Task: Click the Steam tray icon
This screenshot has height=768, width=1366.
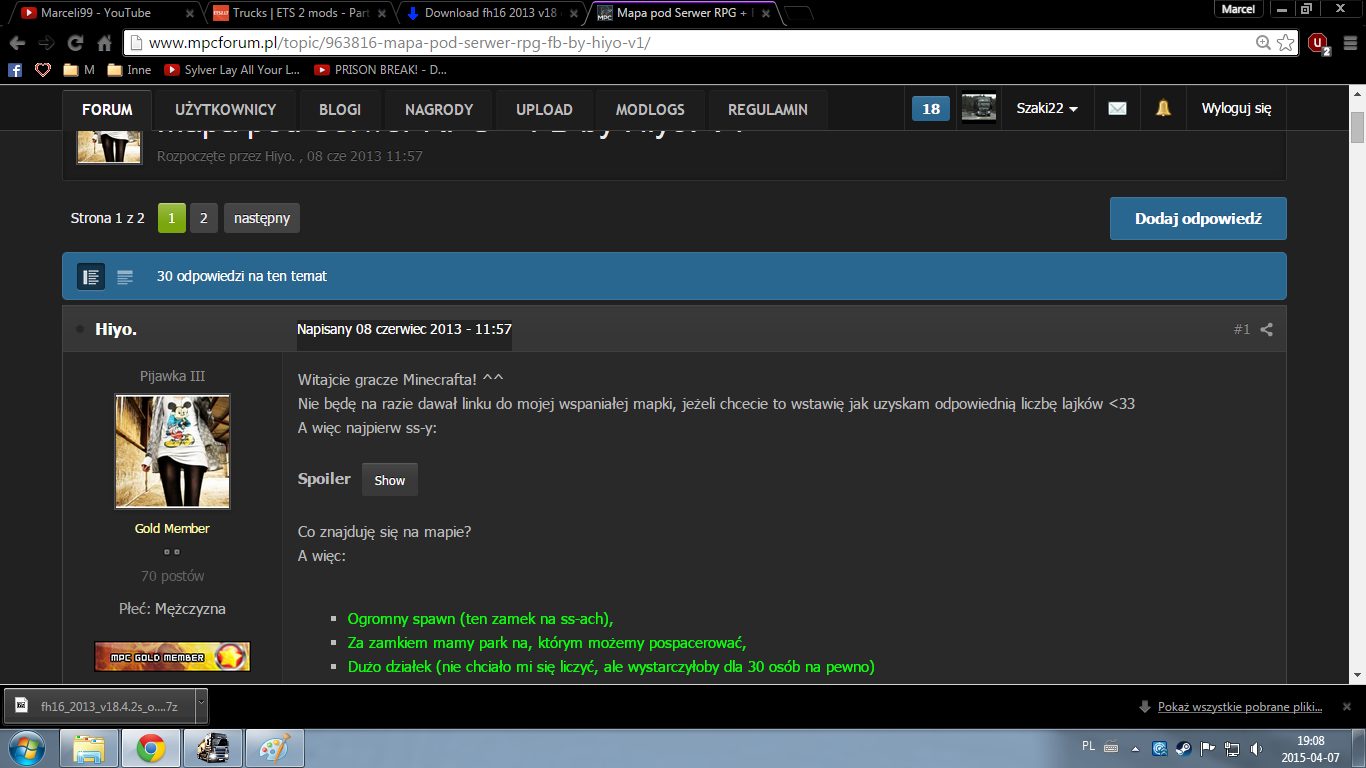Action: [x=1183, y=748]
